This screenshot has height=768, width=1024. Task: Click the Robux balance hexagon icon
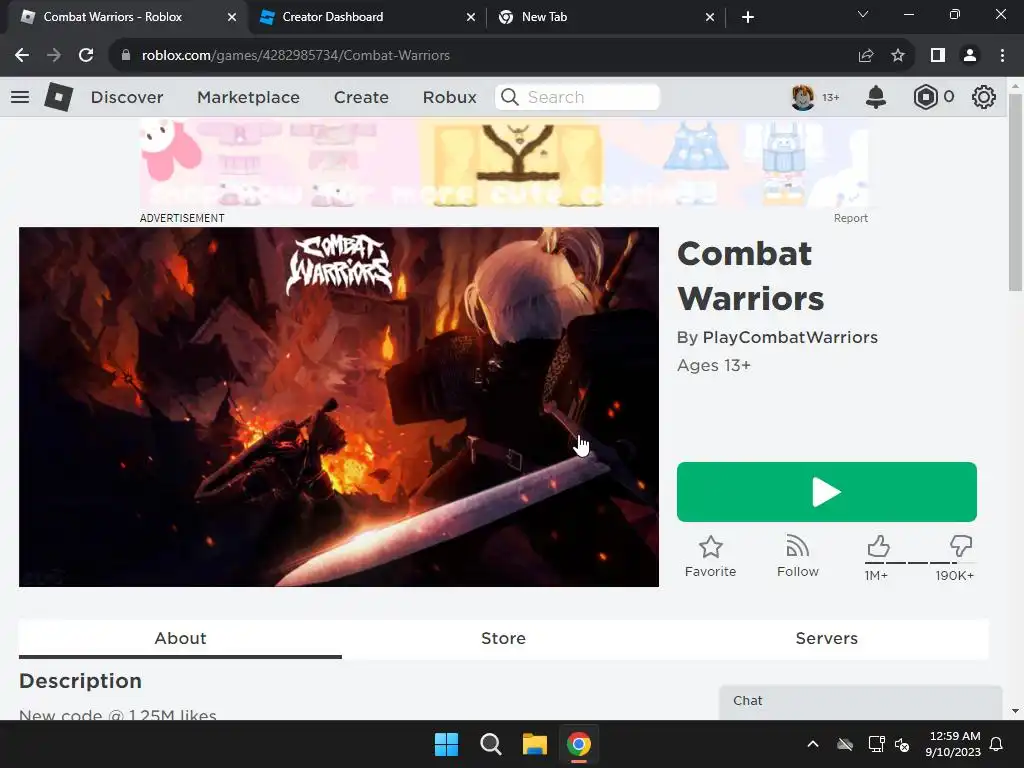pos(925,97)
